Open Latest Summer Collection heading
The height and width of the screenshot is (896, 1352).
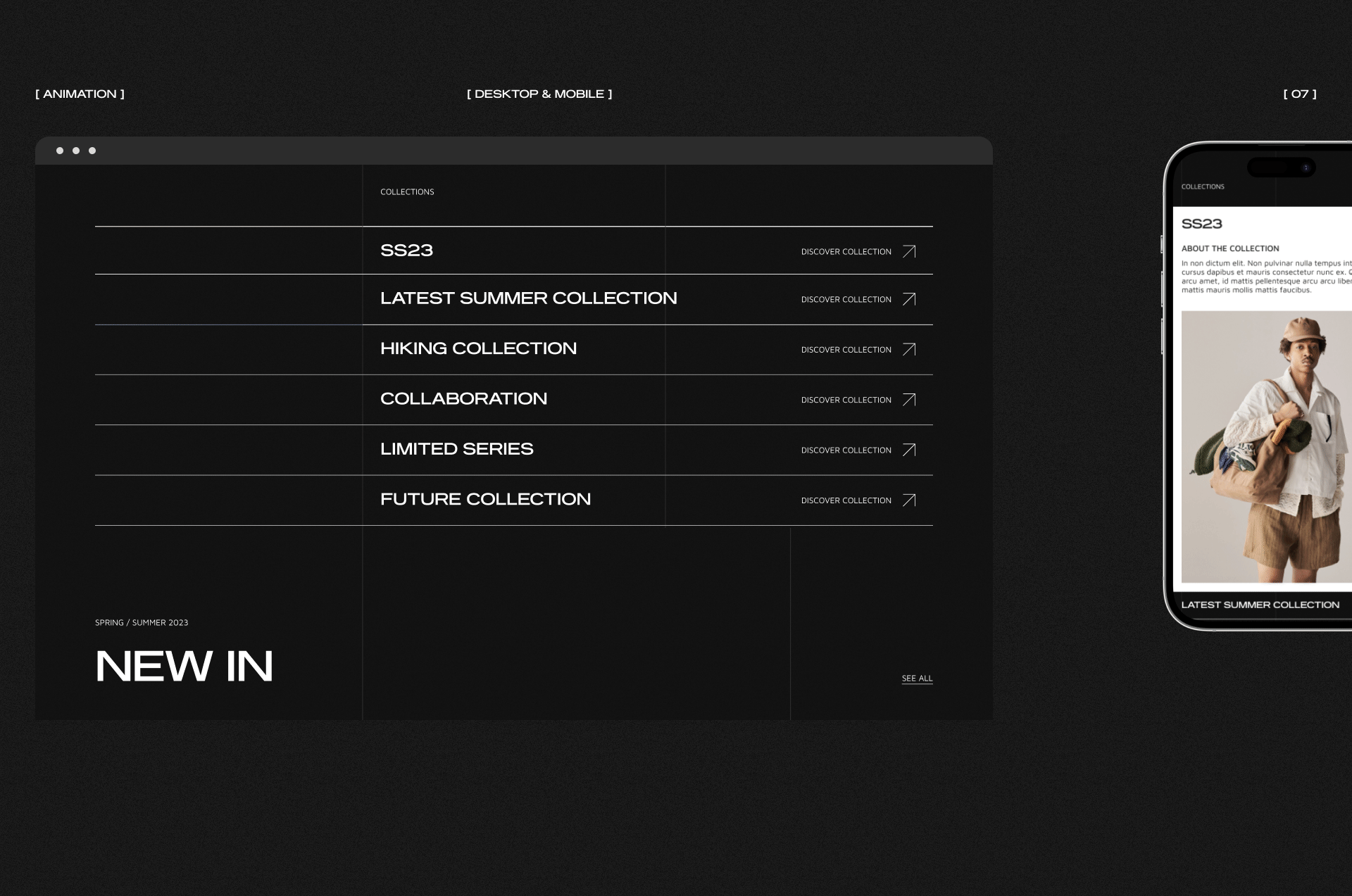[528, 298]
